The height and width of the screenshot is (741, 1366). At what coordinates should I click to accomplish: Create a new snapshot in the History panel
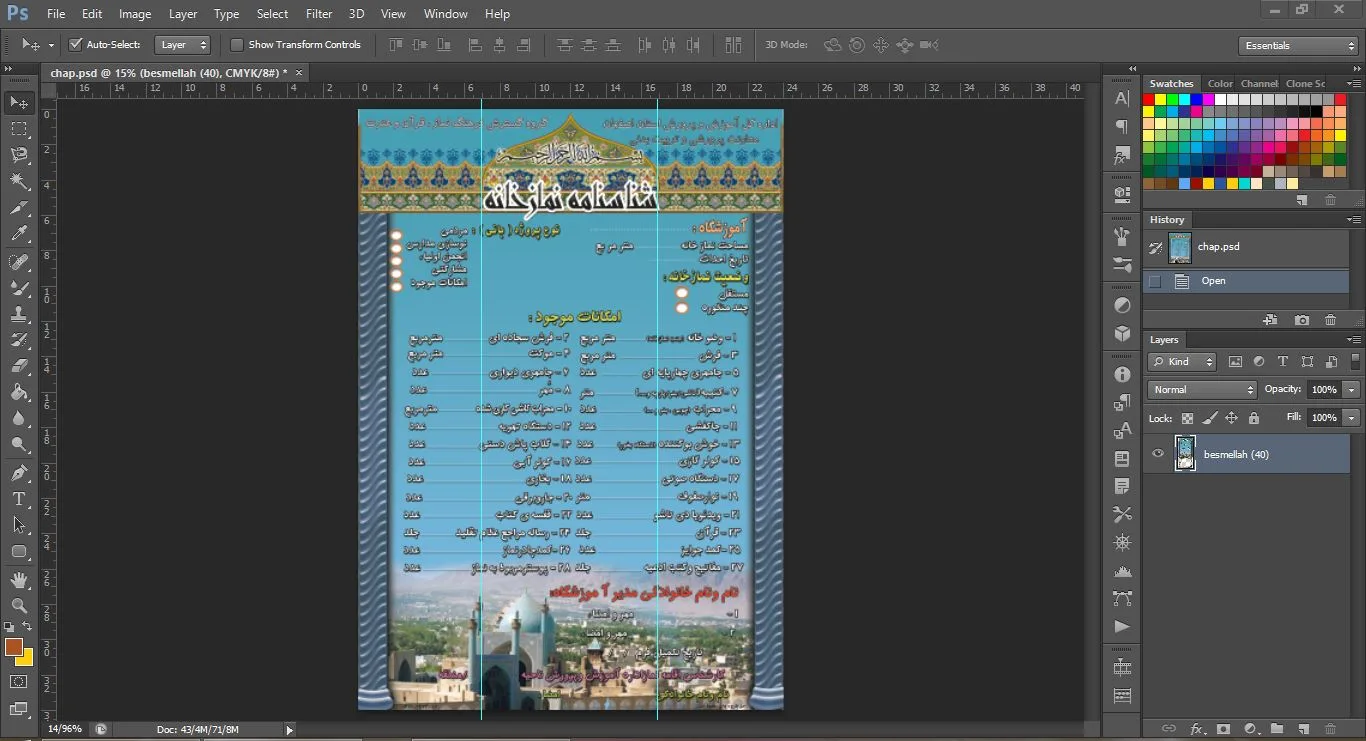coord(1301,320)
